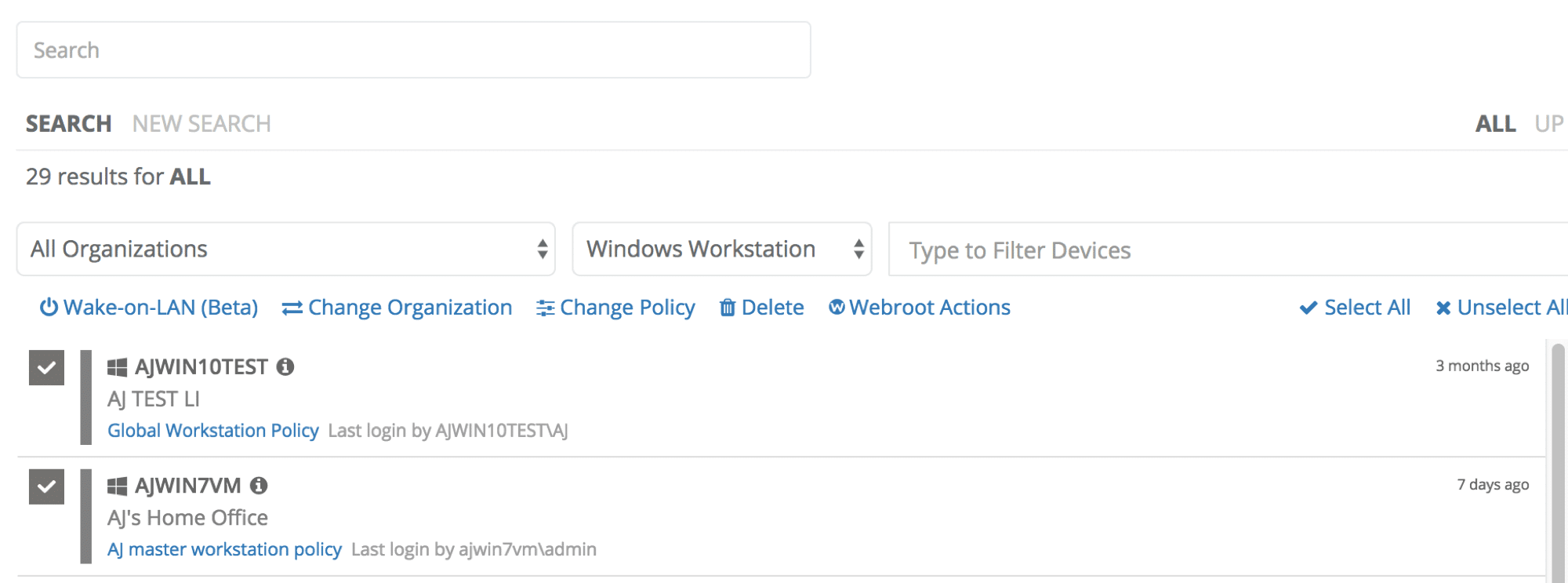Click the Delete trash can icon
The width and height of the screenshot is (1568, 583).
tap(728, 308)
